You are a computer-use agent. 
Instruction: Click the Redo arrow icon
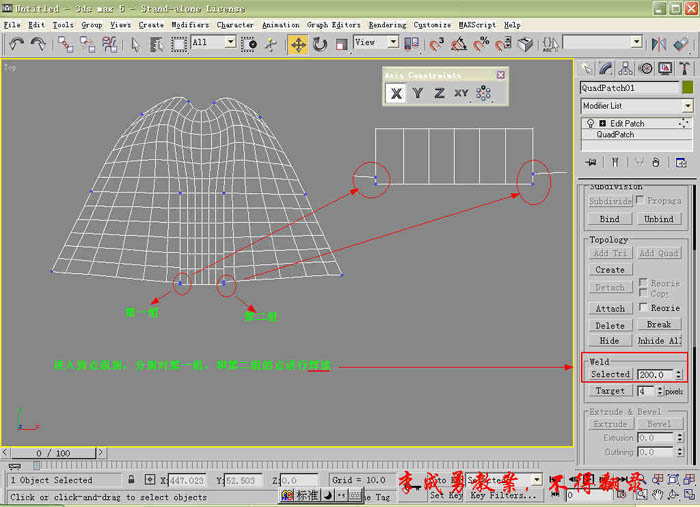[38, 44]
